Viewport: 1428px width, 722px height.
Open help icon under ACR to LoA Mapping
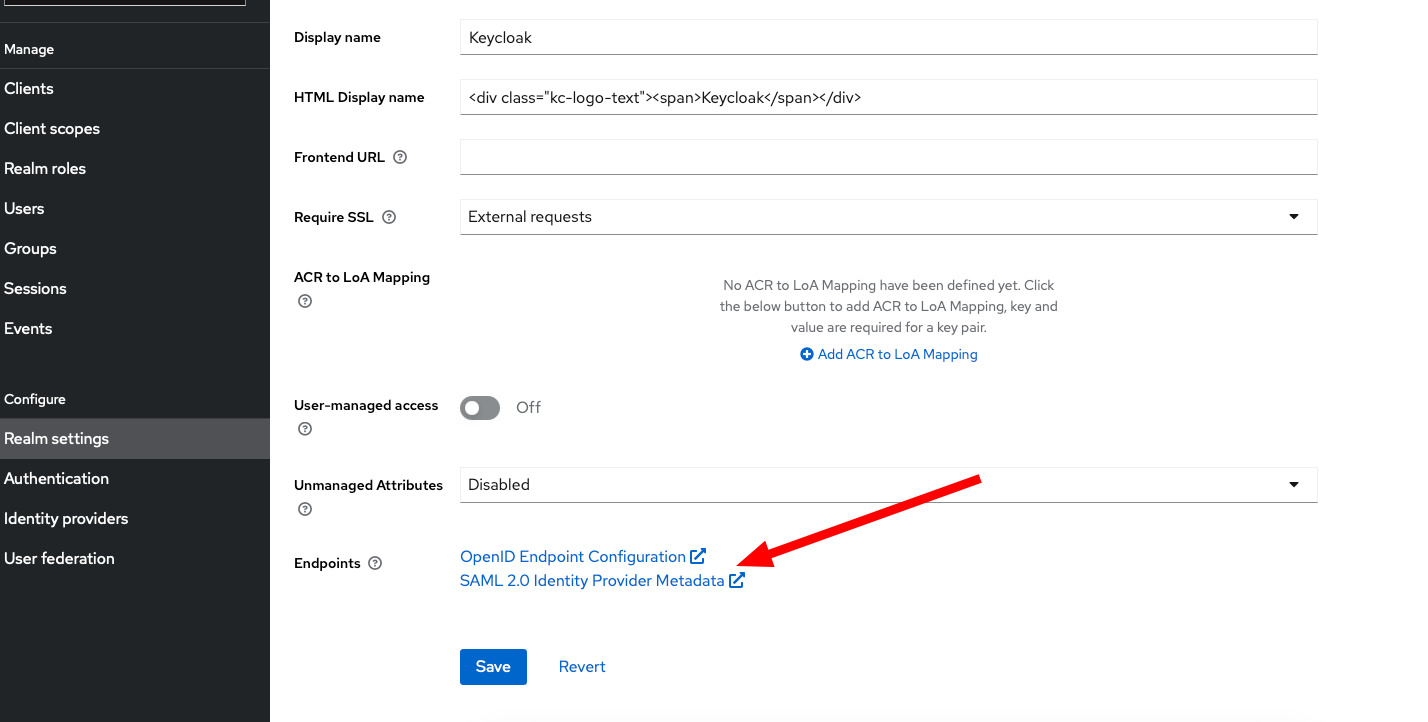click(x=305, y=301)
